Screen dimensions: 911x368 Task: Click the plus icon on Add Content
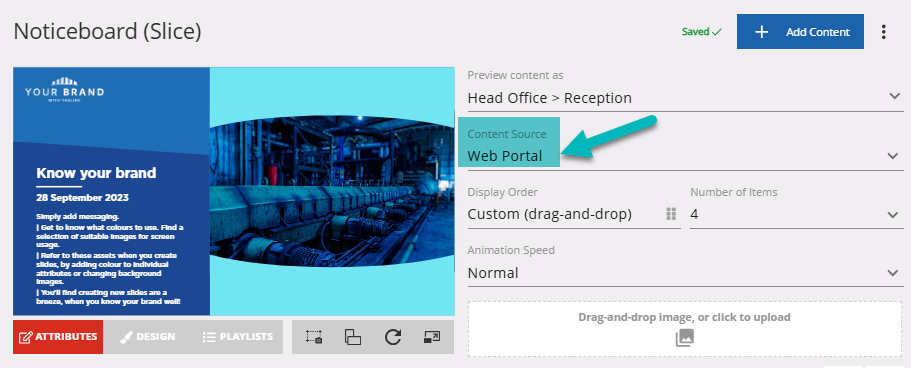click(x=762, y=32)
